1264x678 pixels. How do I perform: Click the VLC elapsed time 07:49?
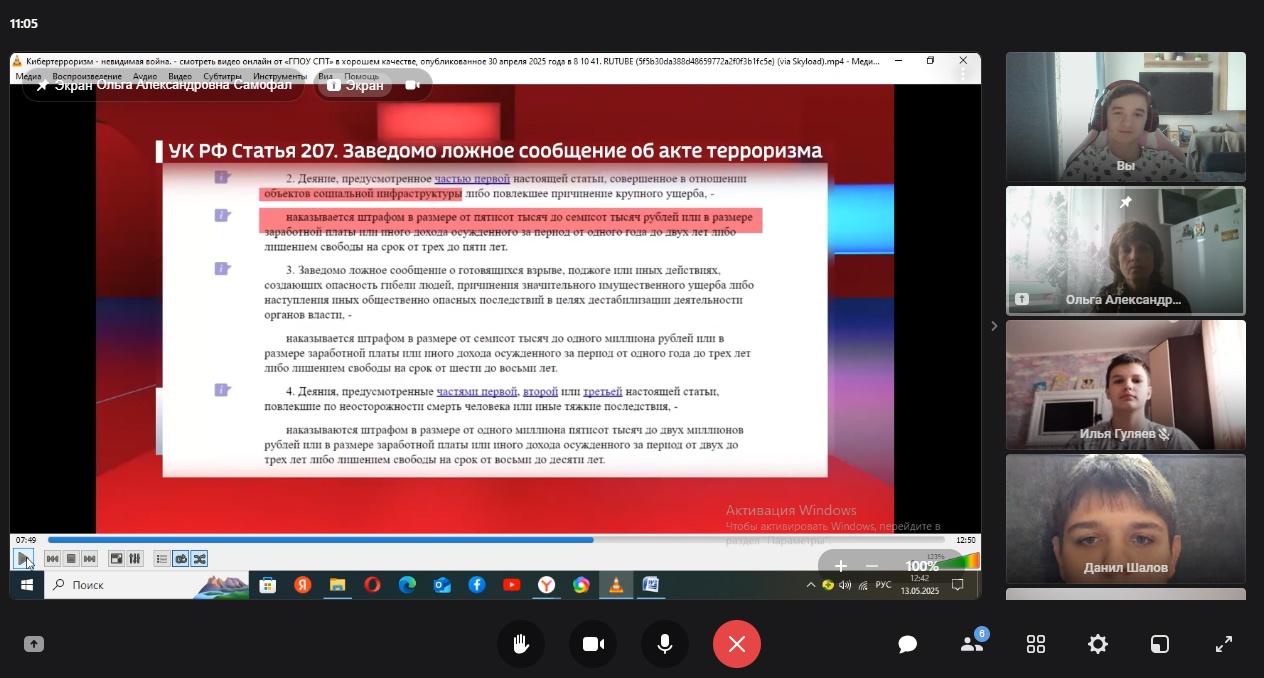(x=26, y=540)
